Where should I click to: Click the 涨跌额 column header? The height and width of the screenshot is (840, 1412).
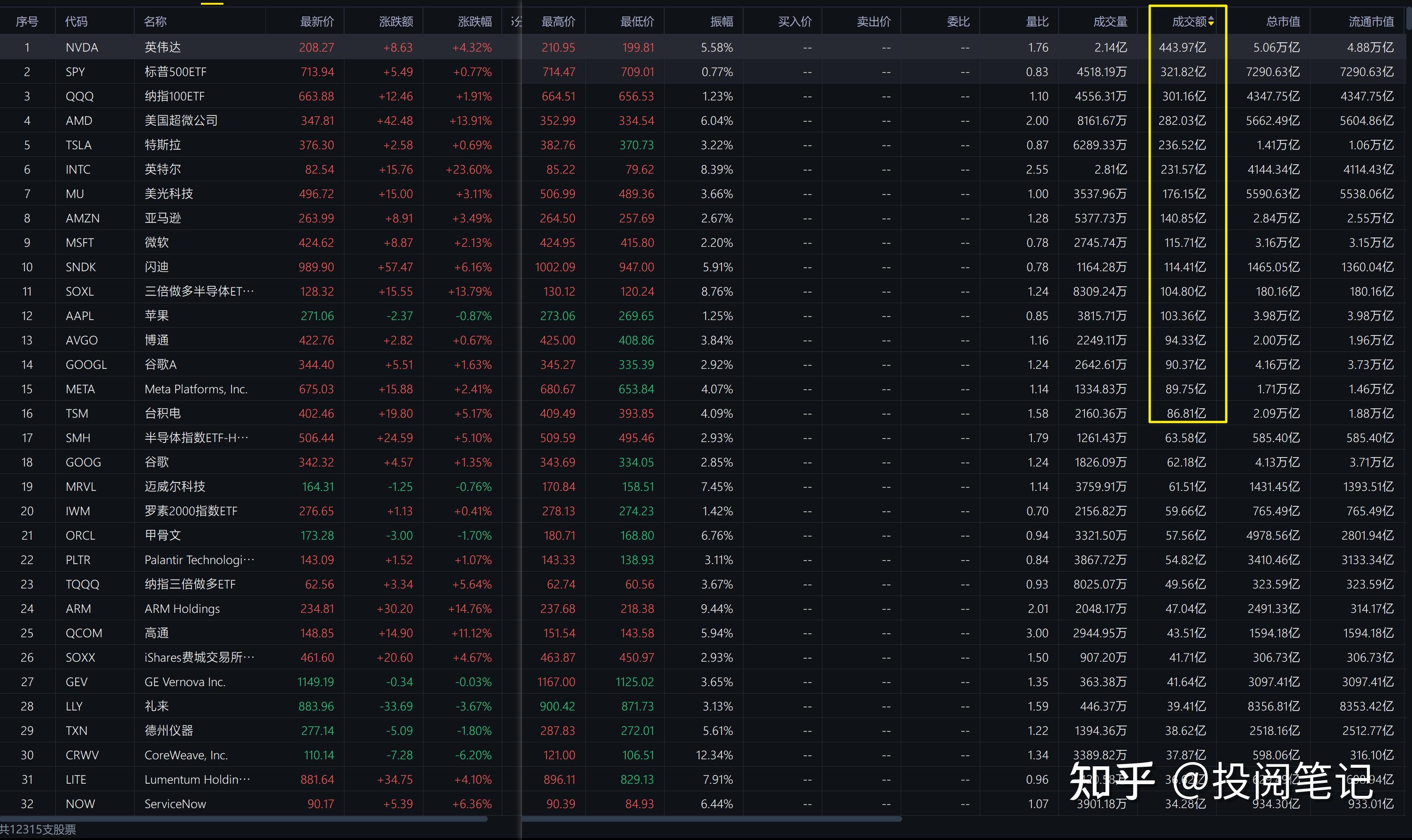pos(396,22)
